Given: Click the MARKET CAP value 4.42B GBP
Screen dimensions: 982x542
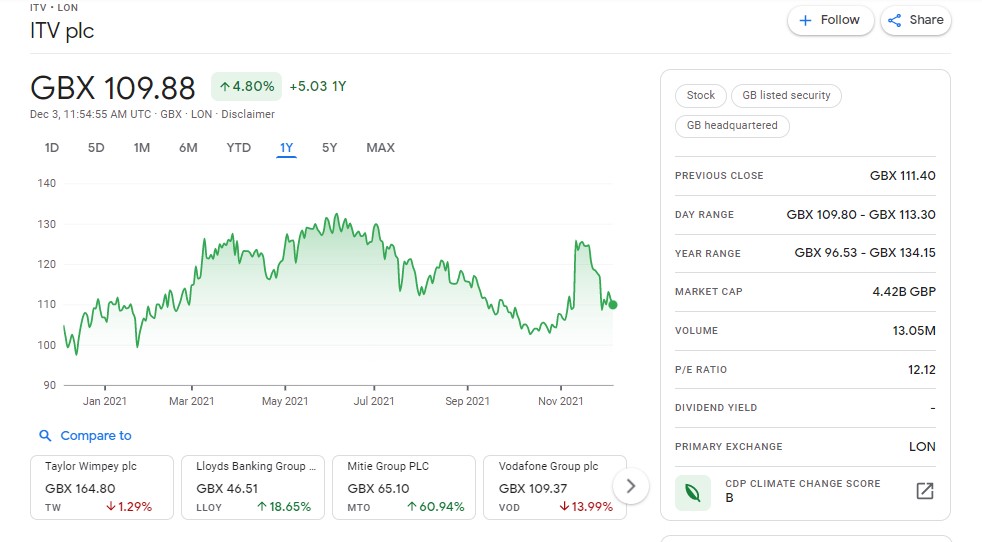Looking at the screenshot, I should pyautogui.click(x=904, y=292).
